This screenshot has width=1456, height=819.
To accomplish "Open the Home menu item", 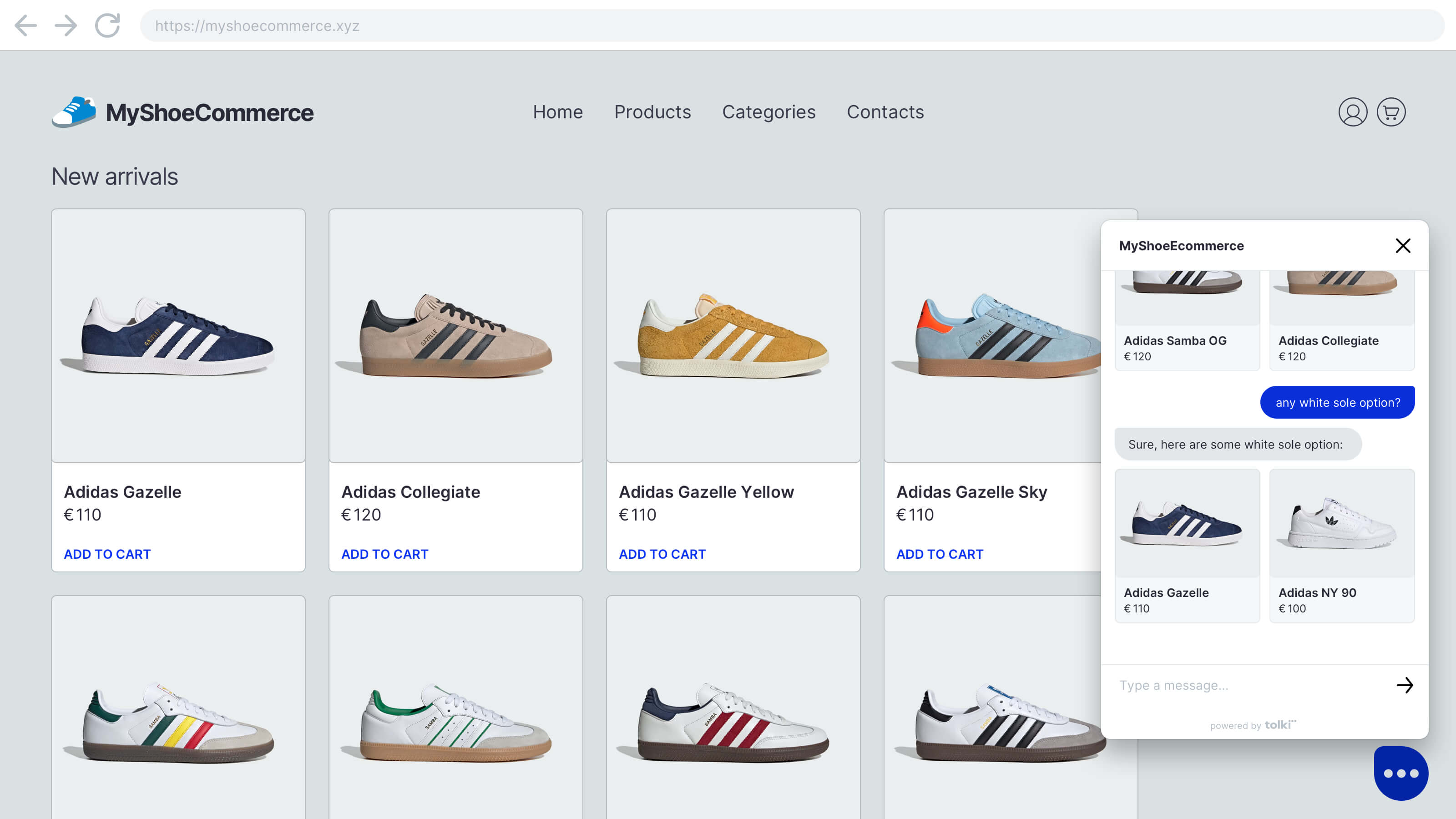I will point(558,112).
